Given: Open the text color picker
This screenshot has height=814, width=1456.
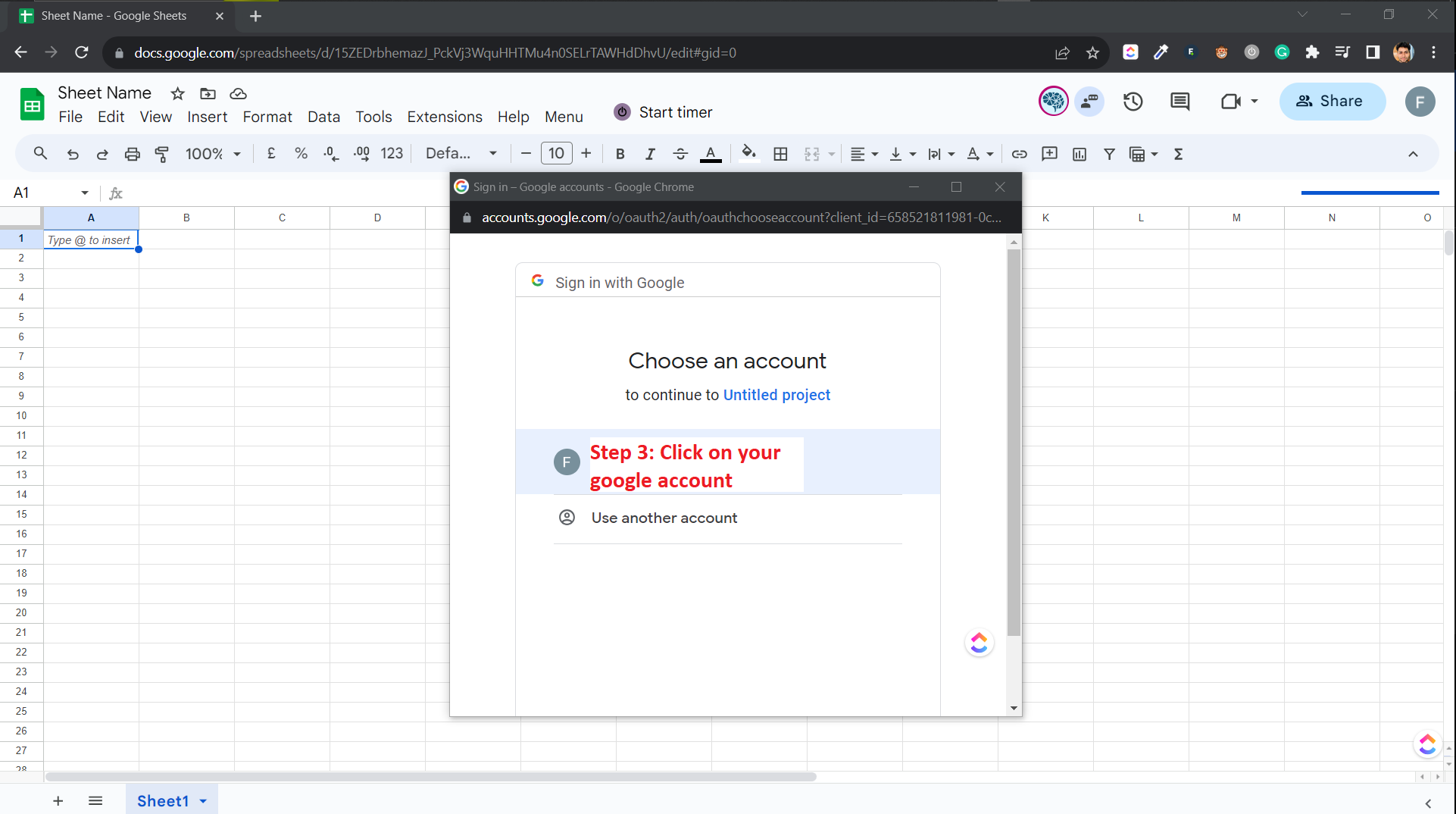Looking at the screenshot, I should pyautogui.click(x=711, y=154).
